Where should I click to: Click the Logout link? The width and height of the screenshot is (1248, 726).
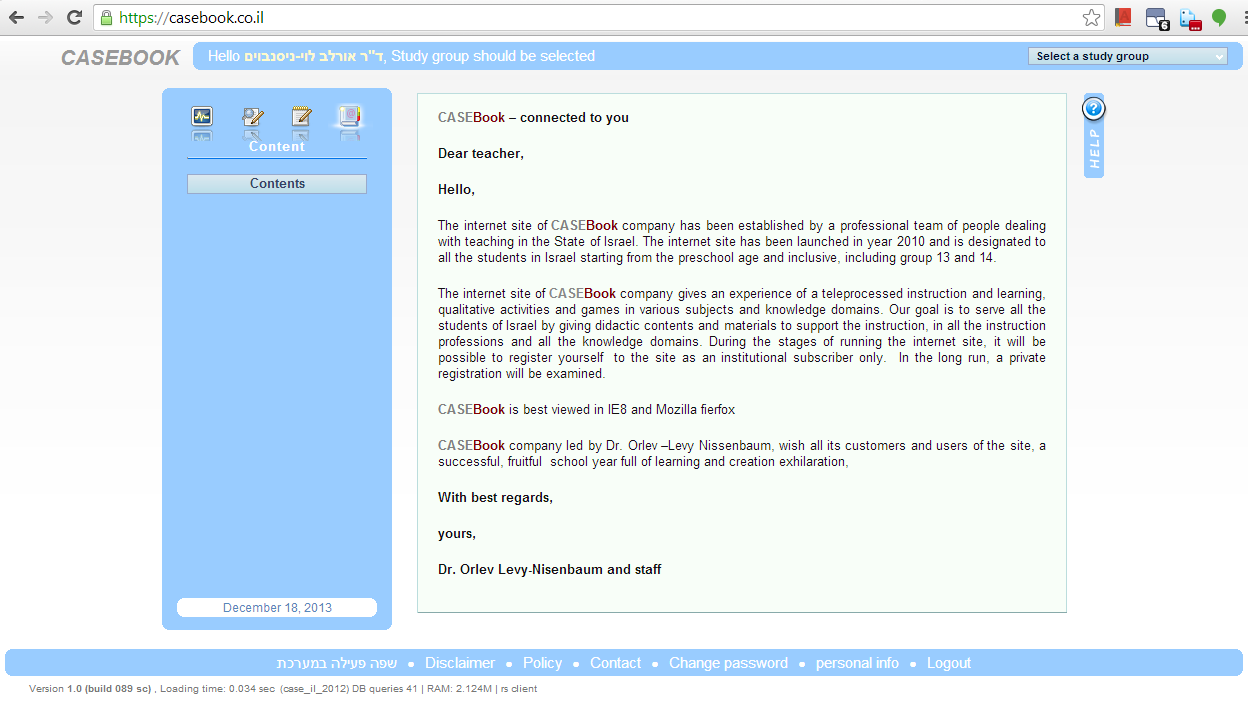(949, 663)
